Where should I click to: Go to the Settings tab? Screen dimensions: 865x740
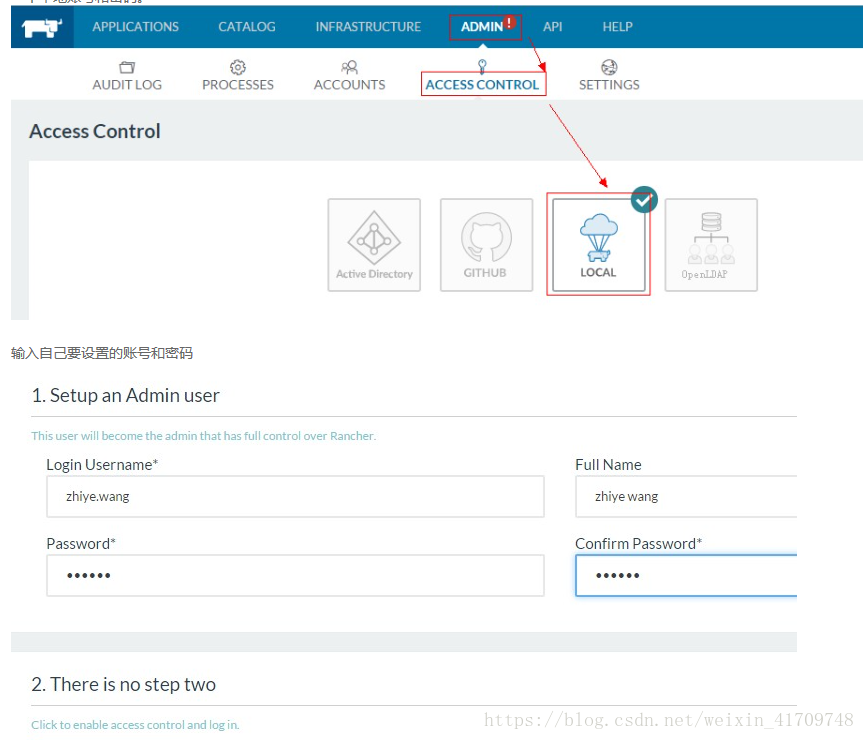(609, 84)
